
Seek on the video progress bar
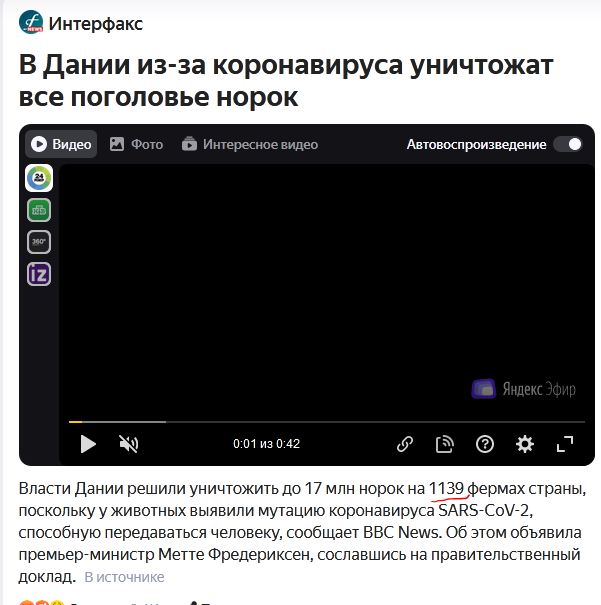click(x=327, y=422)
